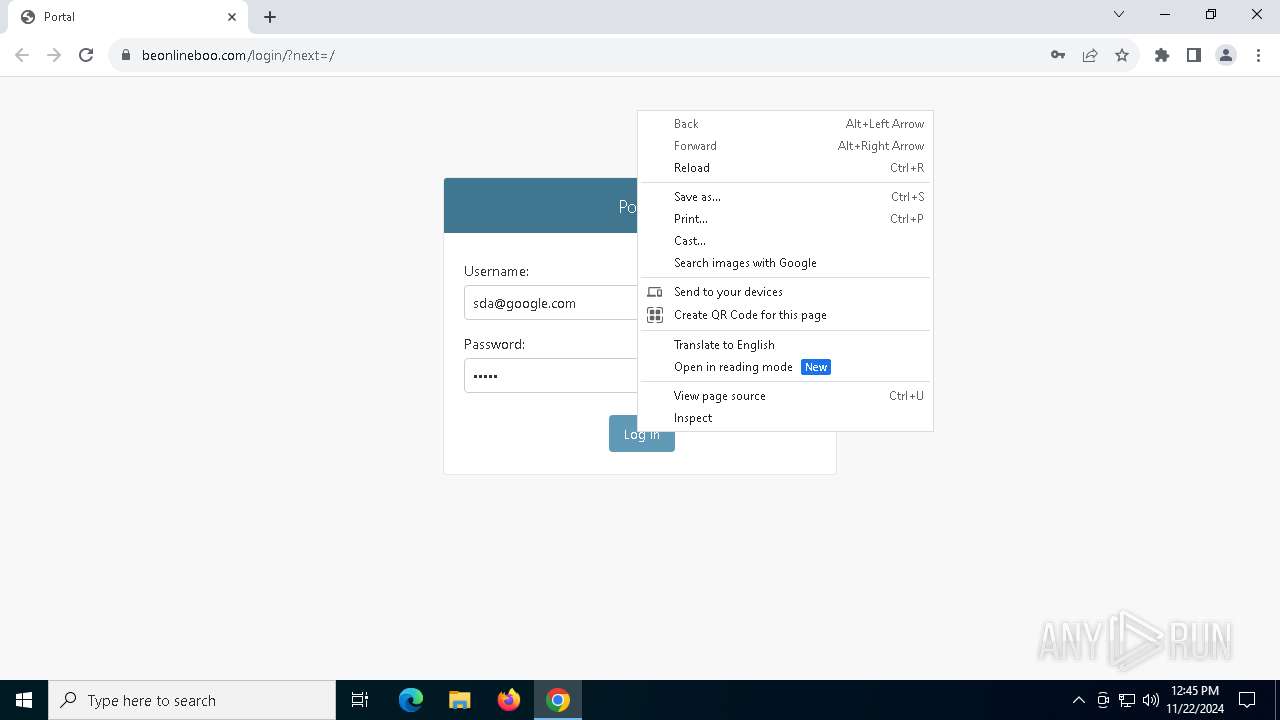Viewport: 1280px width, 720px height.
Task: Click the taskbar search box
Action: [192, 700]
